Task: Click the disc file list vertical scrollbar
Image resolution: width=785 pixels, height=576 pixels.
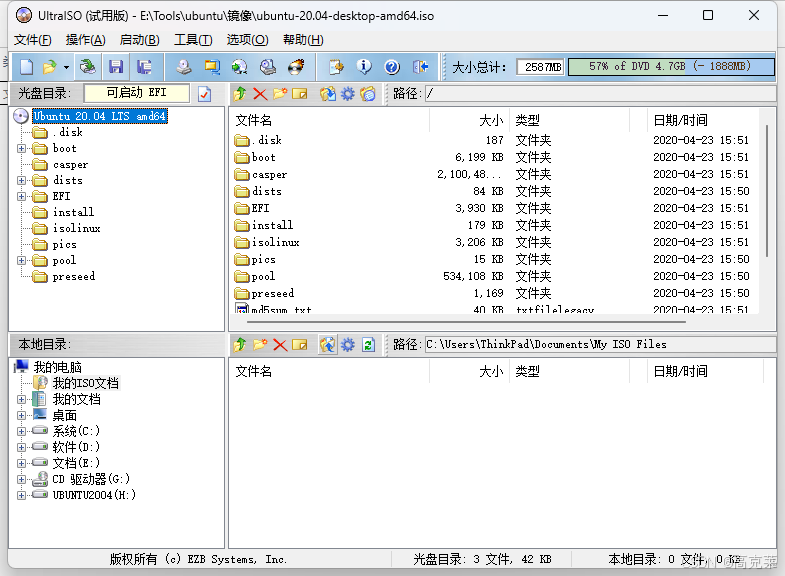Action: coord(766,190)
